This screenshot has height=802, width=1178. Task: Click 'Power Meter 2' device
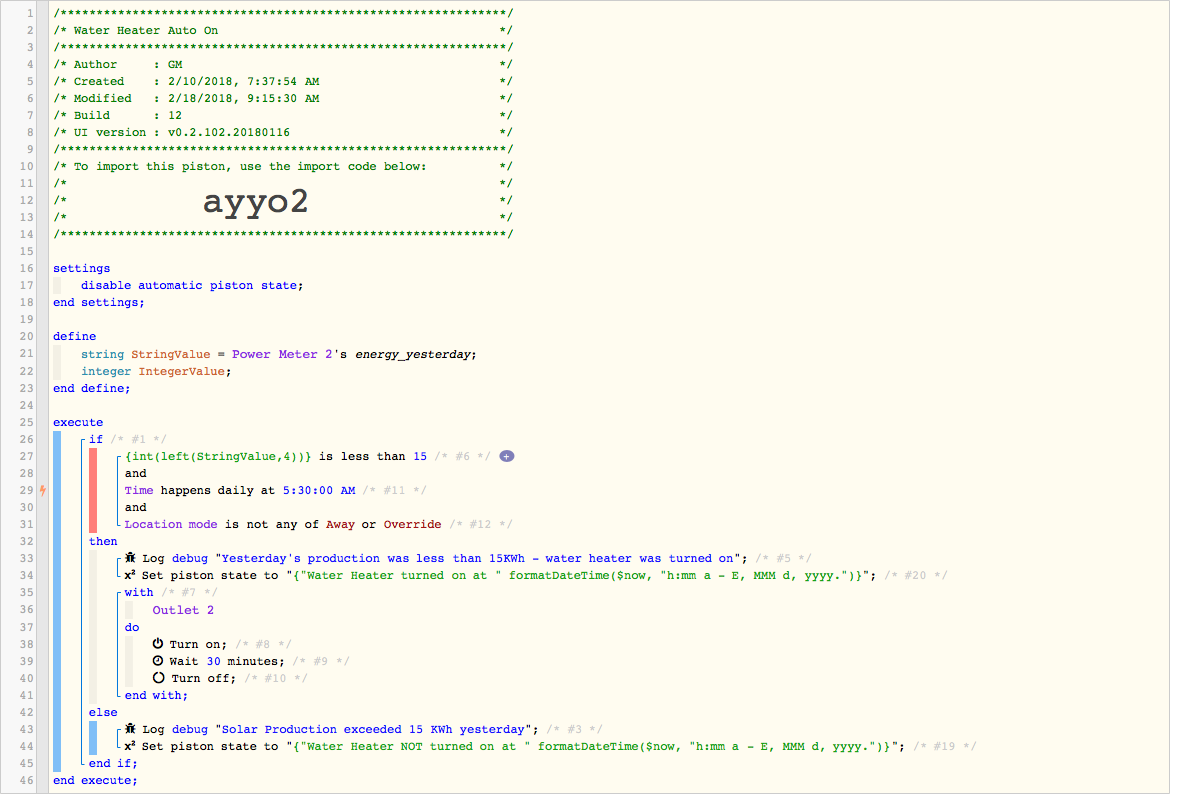282,354
